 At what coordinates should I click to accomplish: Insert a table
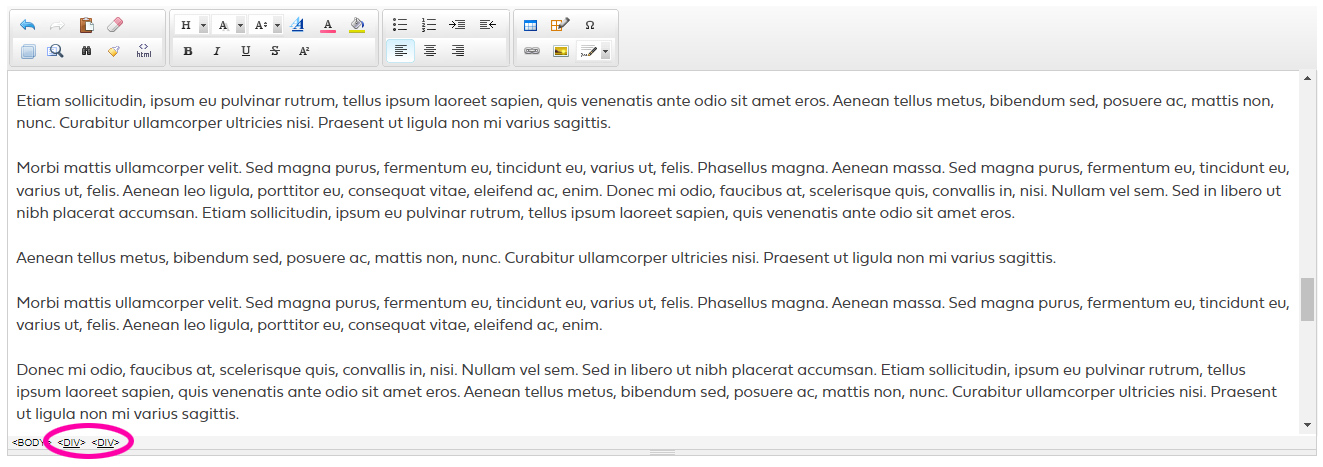531,25
